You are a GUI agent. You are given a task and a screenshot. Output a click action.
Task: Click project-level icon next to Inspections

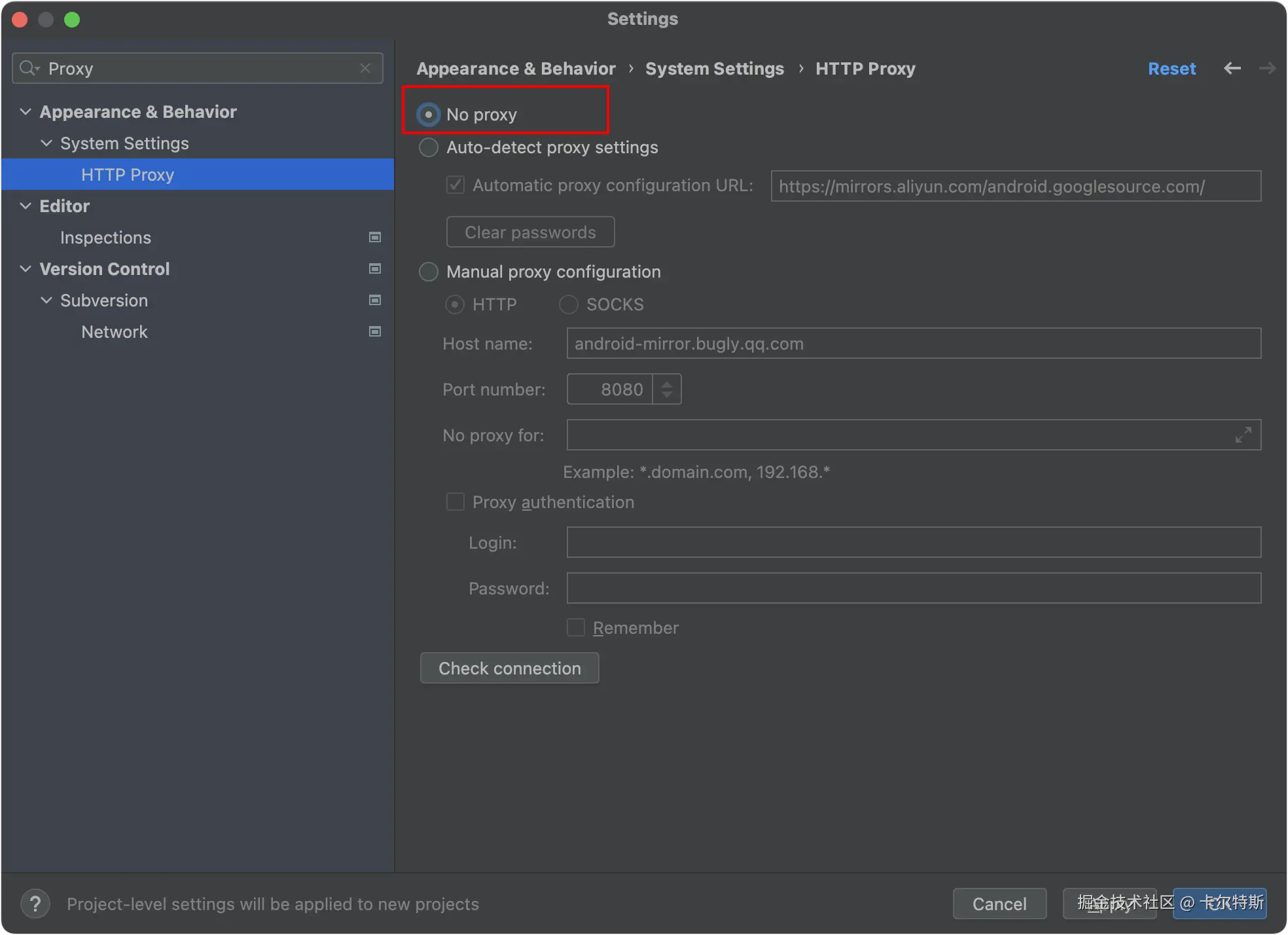point(375,237)
